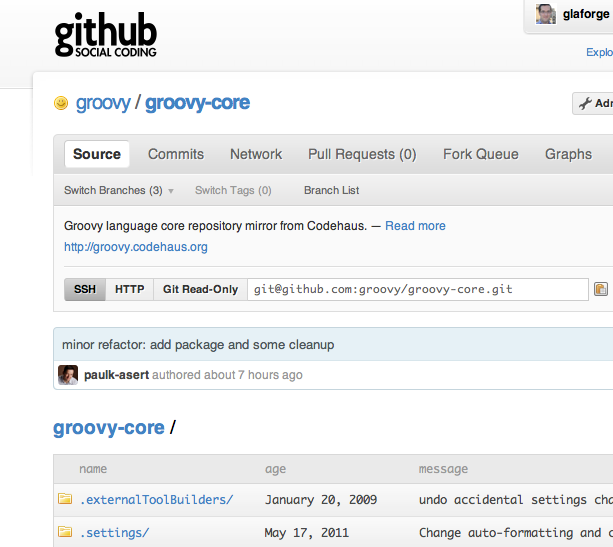Open the latest commit message 'minor refactor'

[x=198, y=345]
